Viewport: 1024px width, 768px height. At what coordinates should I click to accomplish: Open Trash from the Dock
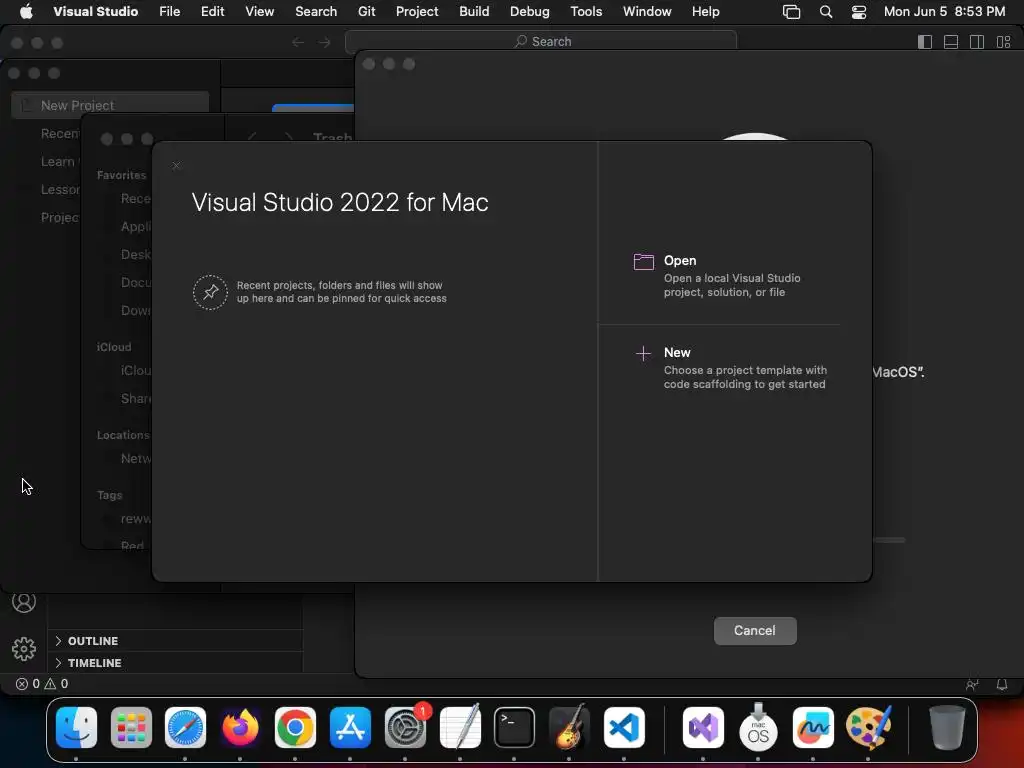pos(946,728)
